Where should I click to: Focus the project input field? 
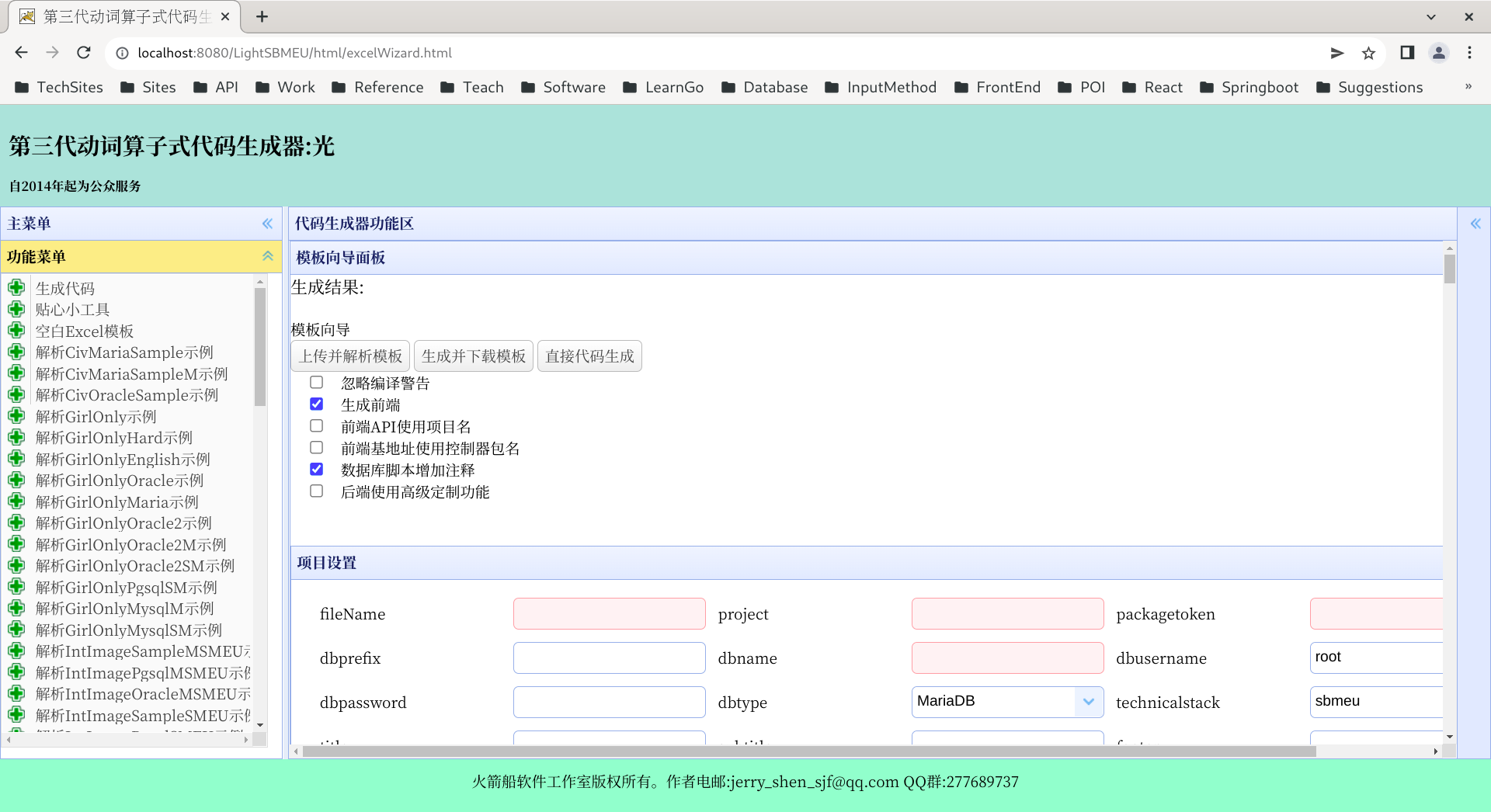1007,613
